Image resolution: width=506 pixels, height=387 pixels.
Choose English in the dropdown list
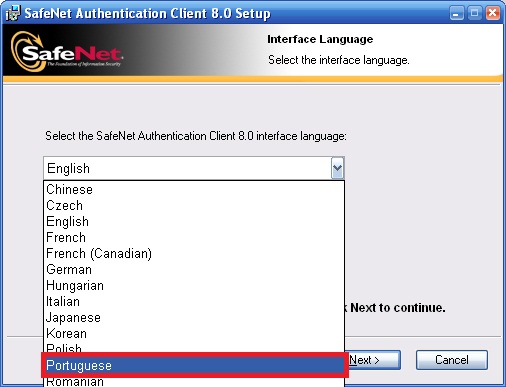[194, 221]
